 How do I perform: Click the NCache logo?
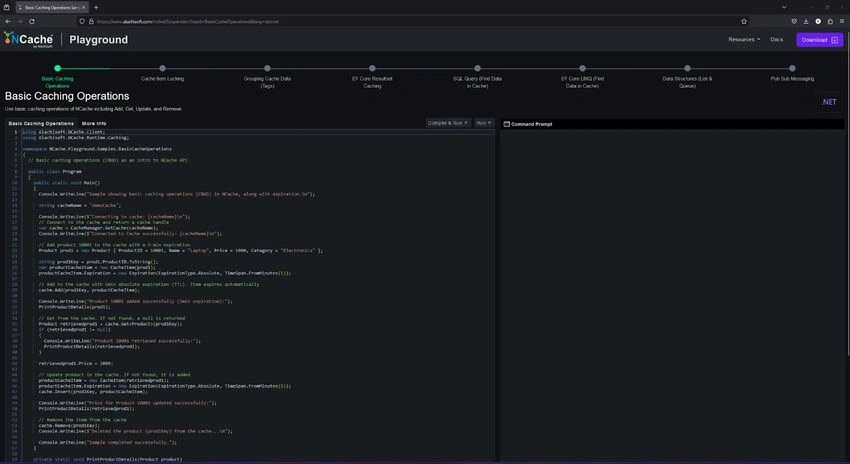(x=29, y=40)
